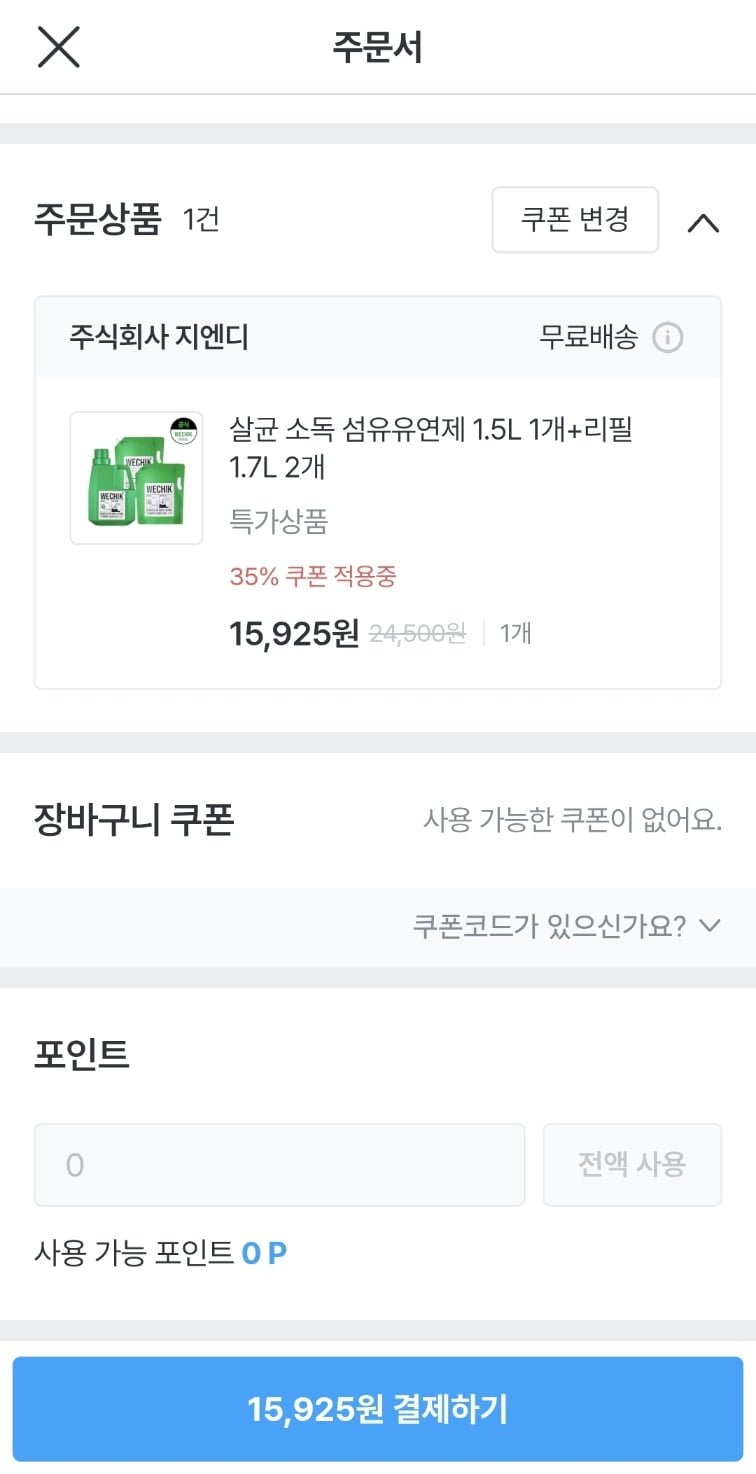Collapse the 주문상품 section chevron
The height and width of the screenshot is (1474, 756).
703,222
